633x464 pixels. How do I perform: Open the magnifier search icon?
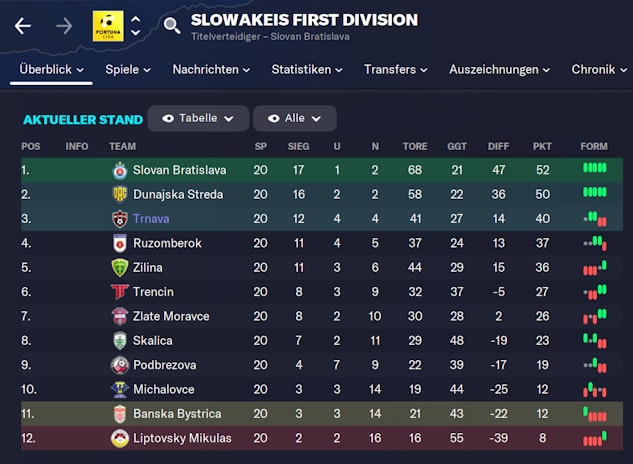172,26
